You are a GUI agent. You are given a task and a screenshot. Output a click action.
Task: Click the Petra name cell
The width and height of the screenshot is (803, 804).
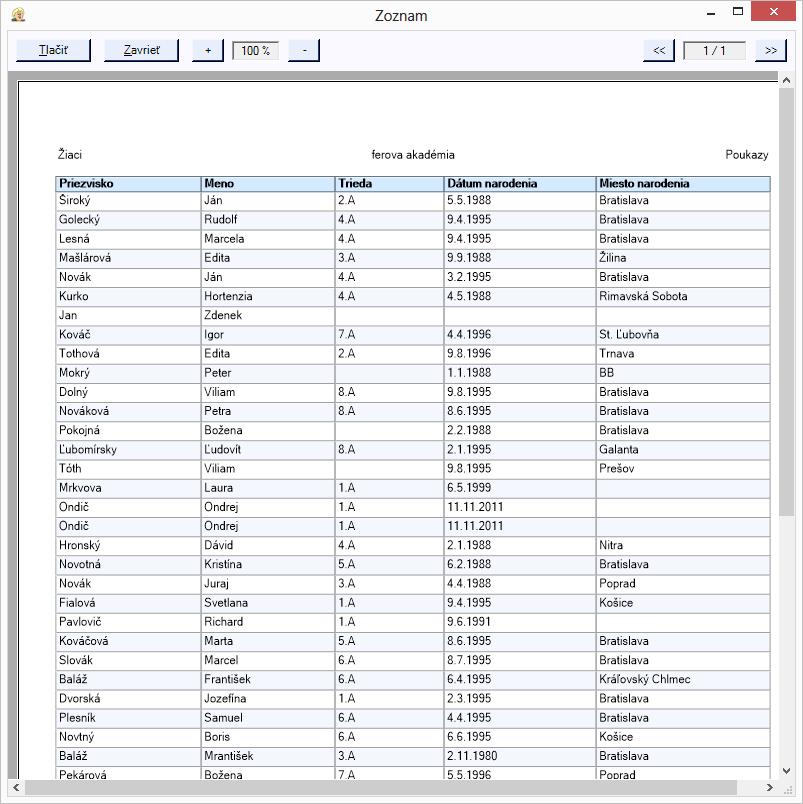[x=268, y=411]
